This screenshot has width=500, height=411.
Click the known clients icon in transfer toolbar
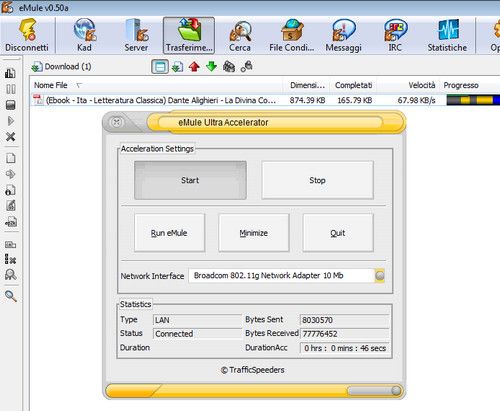click(x=247, y=66)
